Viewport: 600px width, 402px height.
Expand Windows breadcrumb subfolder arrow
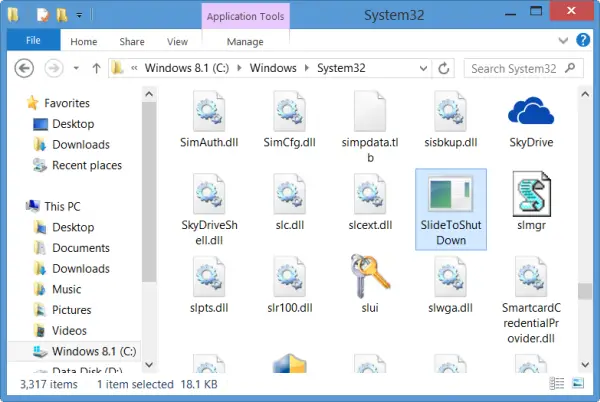[307, 68]
